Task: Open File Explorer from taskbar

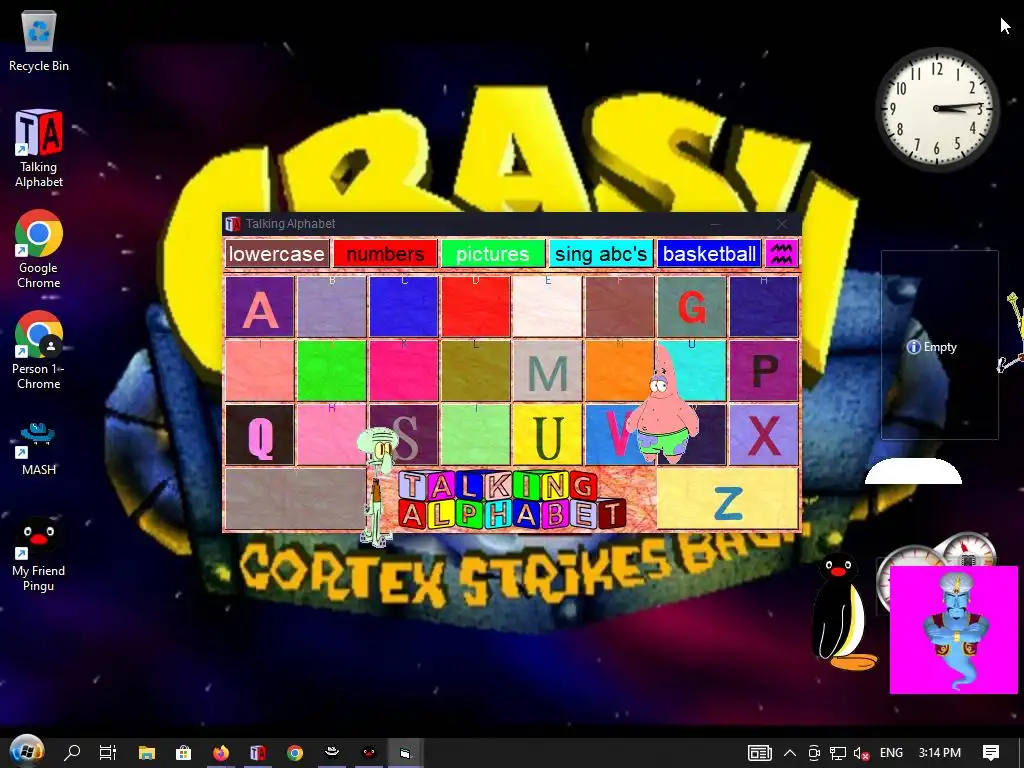Action: [x=146, y=753]
